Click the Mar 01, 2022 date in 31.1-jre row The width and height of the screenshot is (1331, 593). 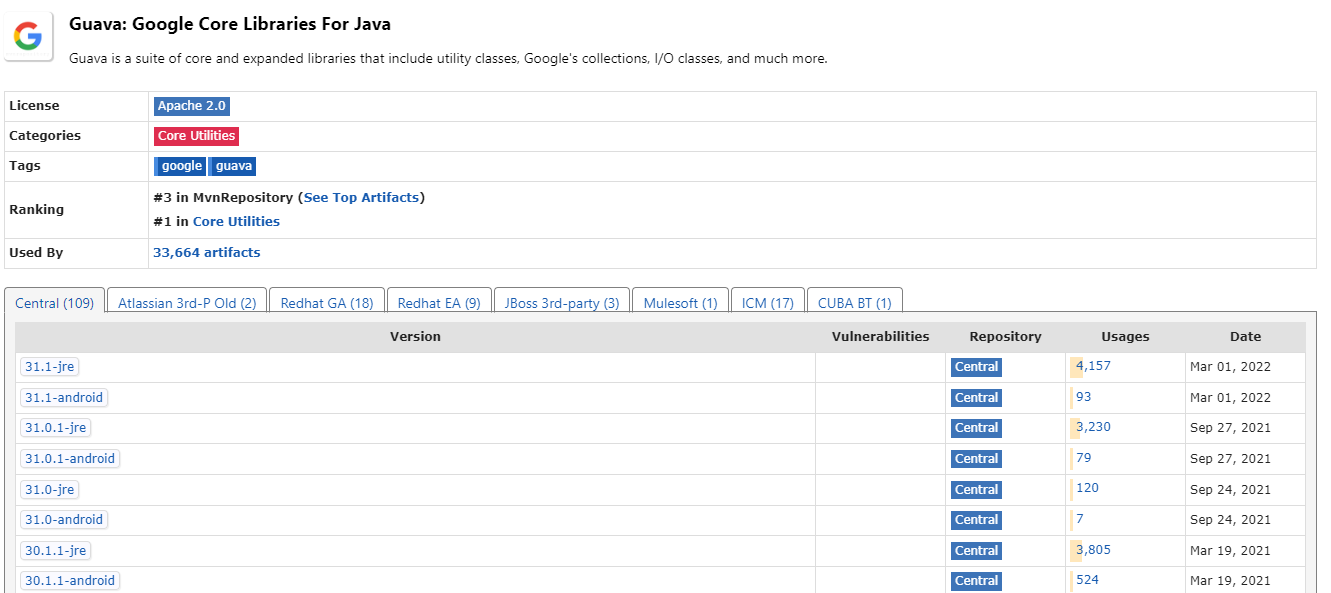click(x=1230, y=367)
